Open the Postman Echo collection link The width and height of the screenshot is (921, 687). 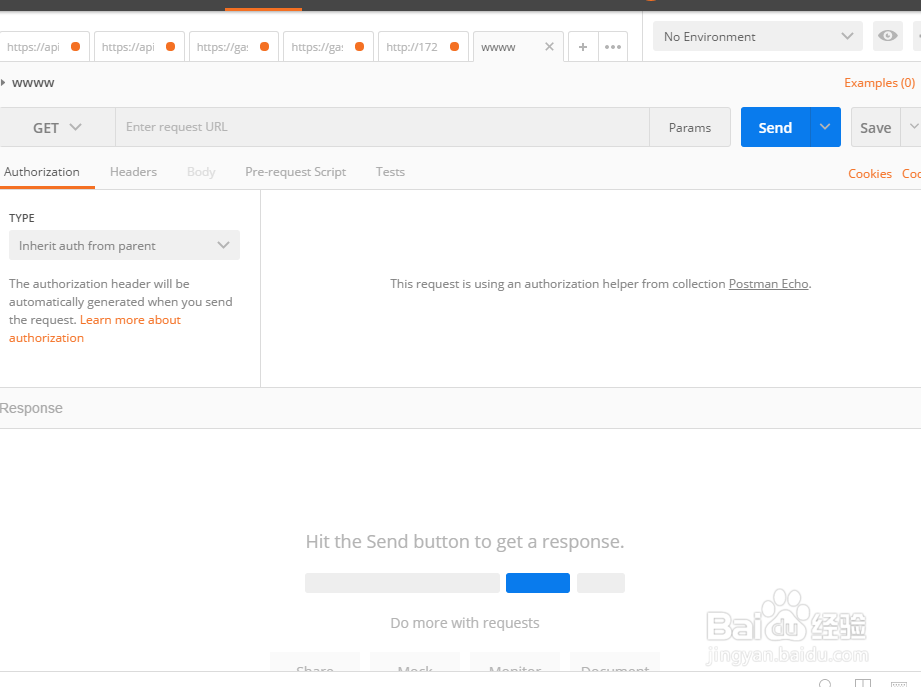point(768,284)
